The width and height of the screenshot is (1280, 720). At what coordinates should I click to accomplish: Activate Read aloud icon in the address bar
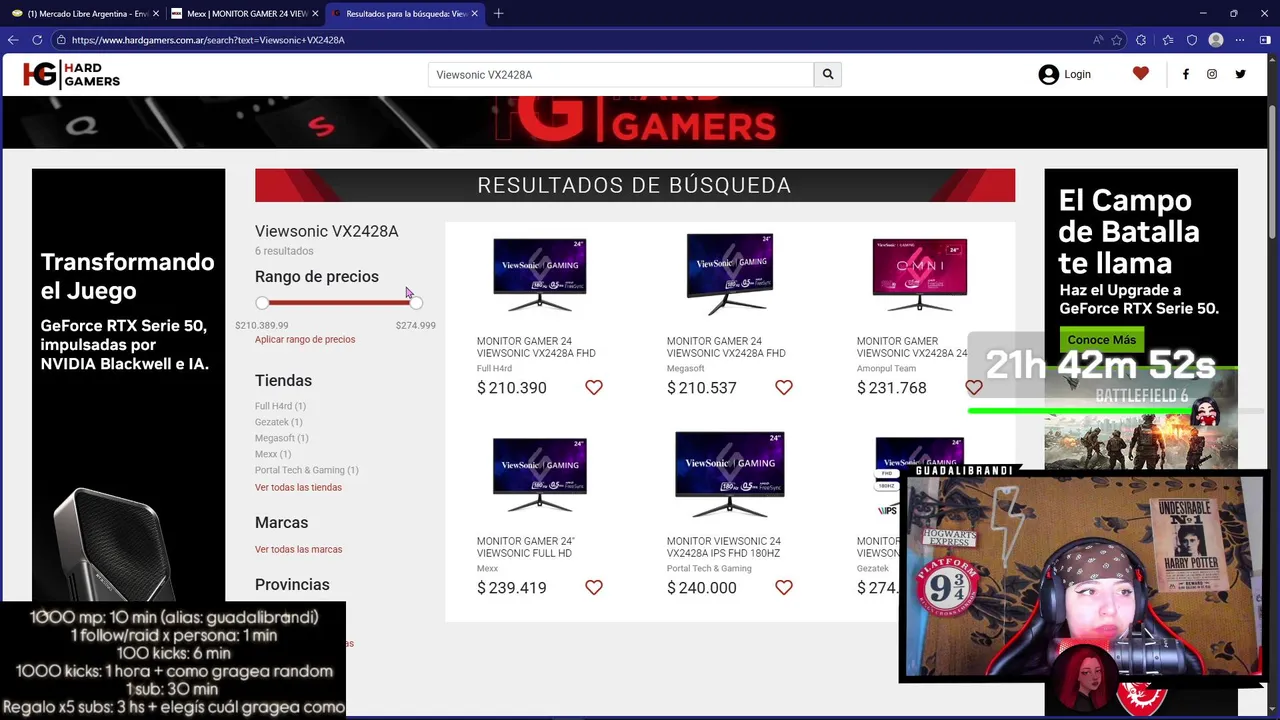coord(1098,40)
